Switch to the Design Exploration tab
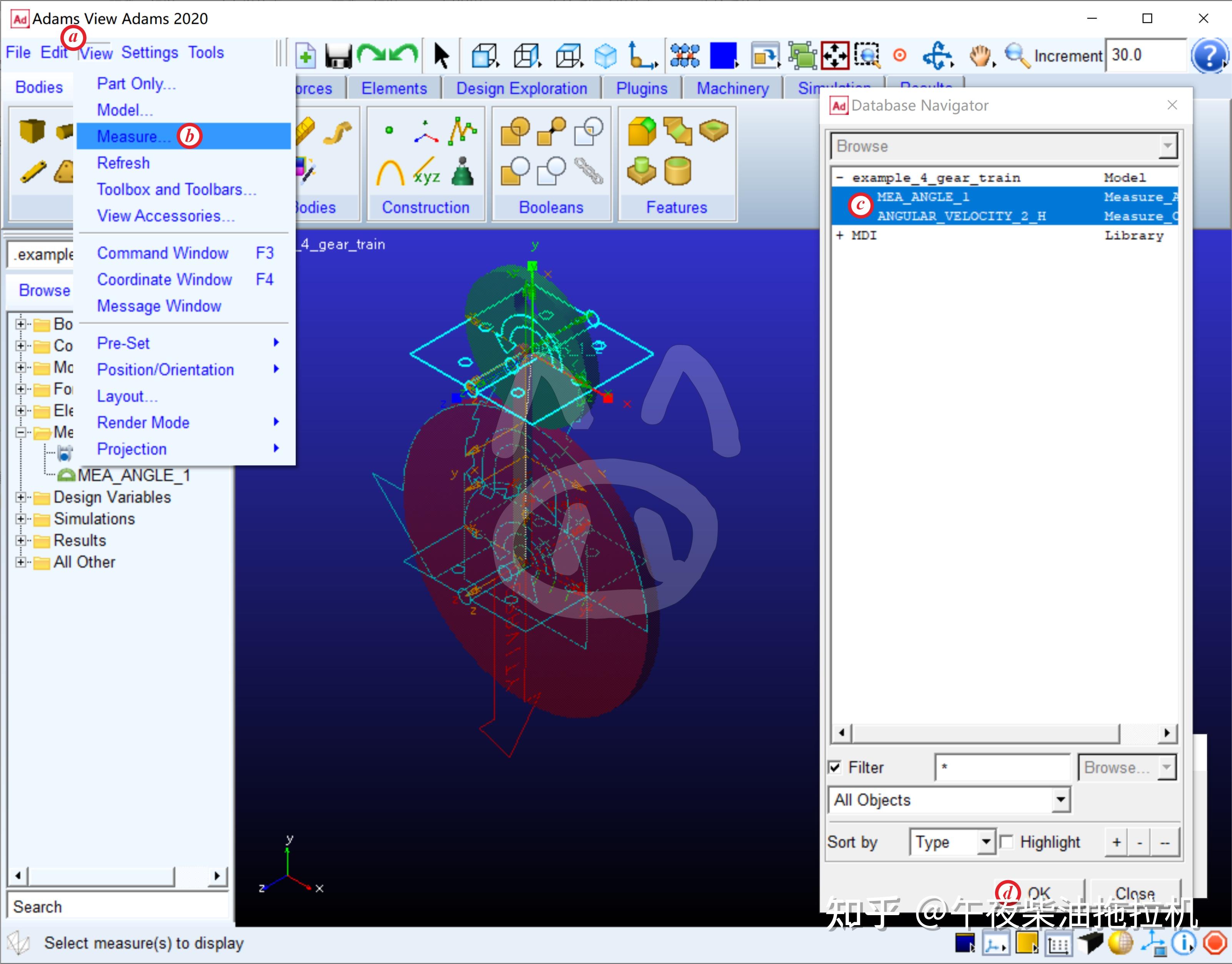This screenshot has width=1232, height=964. tap(522, 88)
